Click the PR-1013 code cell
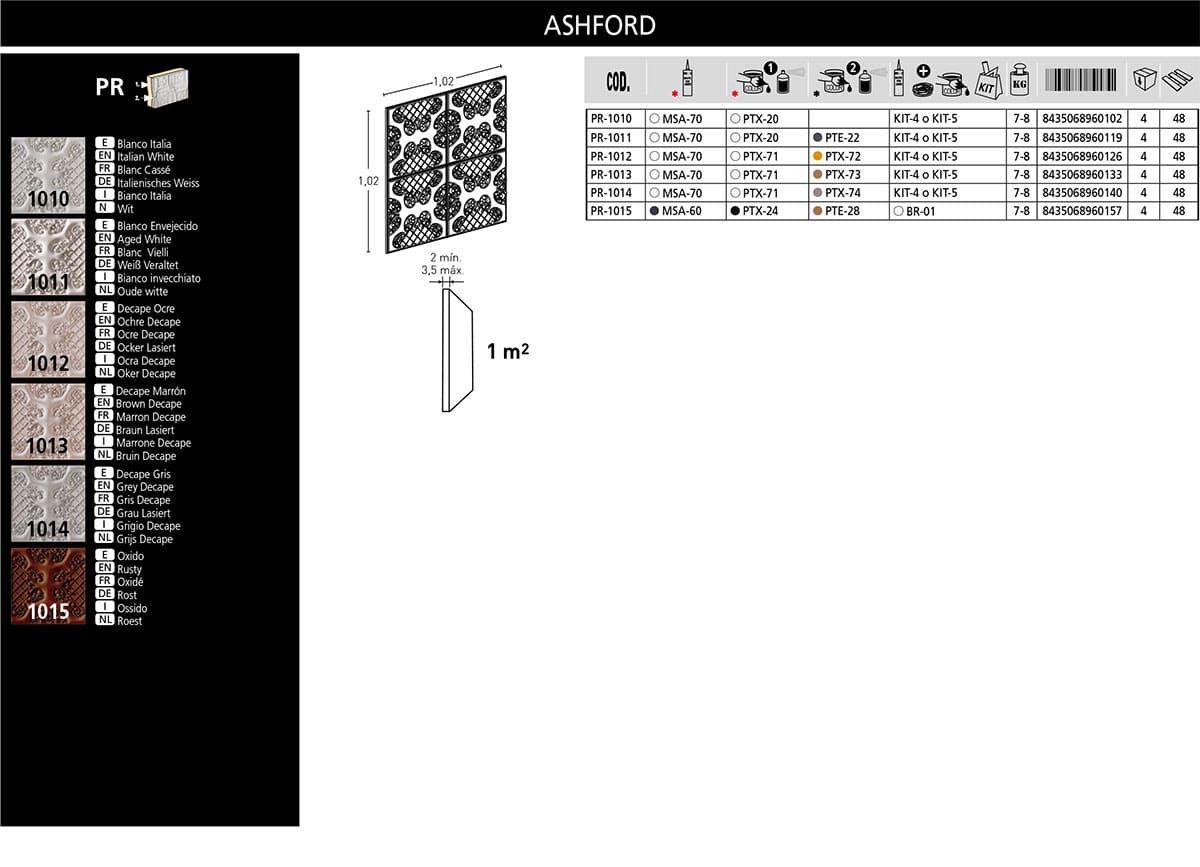The height and width of the screenshot is (867, 1200). (615, 174)
